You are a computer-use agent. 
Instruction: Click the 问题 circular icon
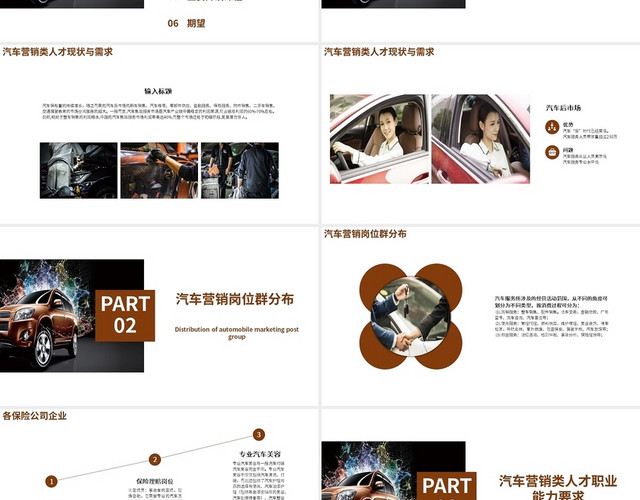(552, 152)
